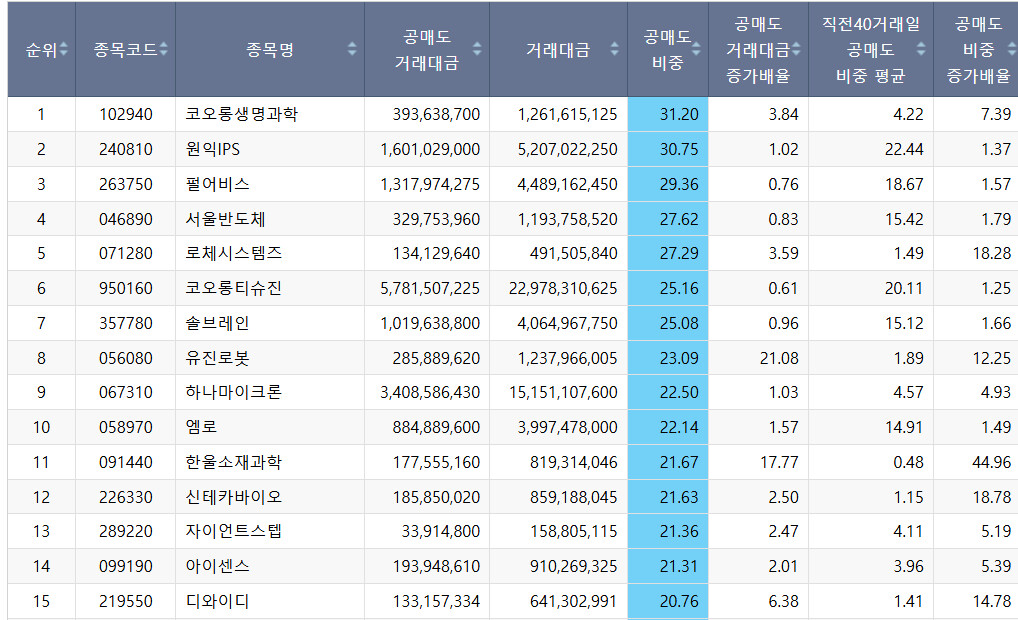Select stock name 코오롱생명과학

click(x=242, y=114)
